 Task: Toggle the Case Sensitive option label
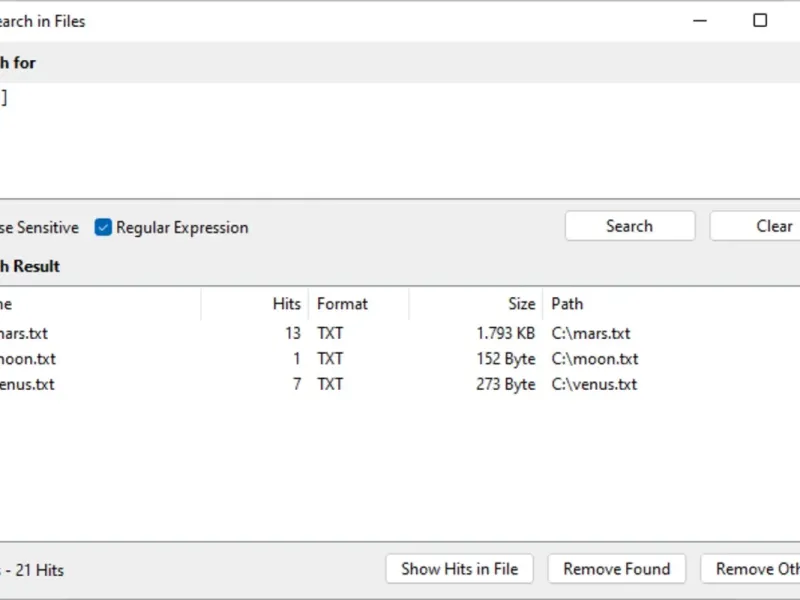[x=39, y=228]
